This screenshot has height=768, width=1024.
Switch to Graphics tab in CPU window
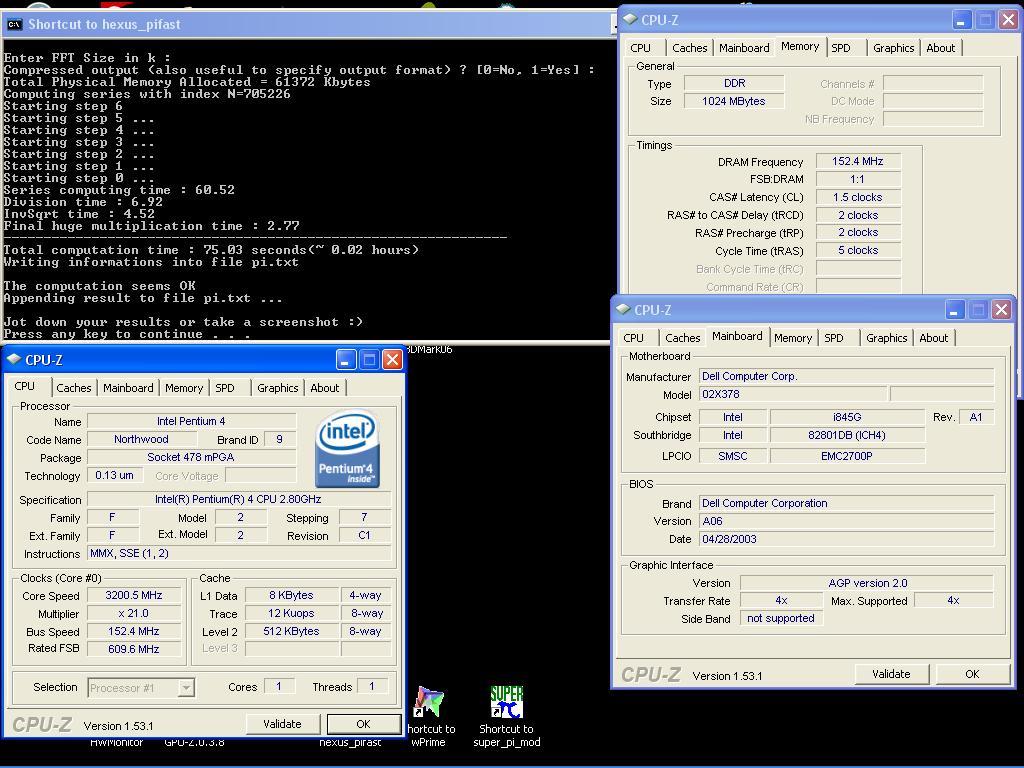click(x=278, y=388)
